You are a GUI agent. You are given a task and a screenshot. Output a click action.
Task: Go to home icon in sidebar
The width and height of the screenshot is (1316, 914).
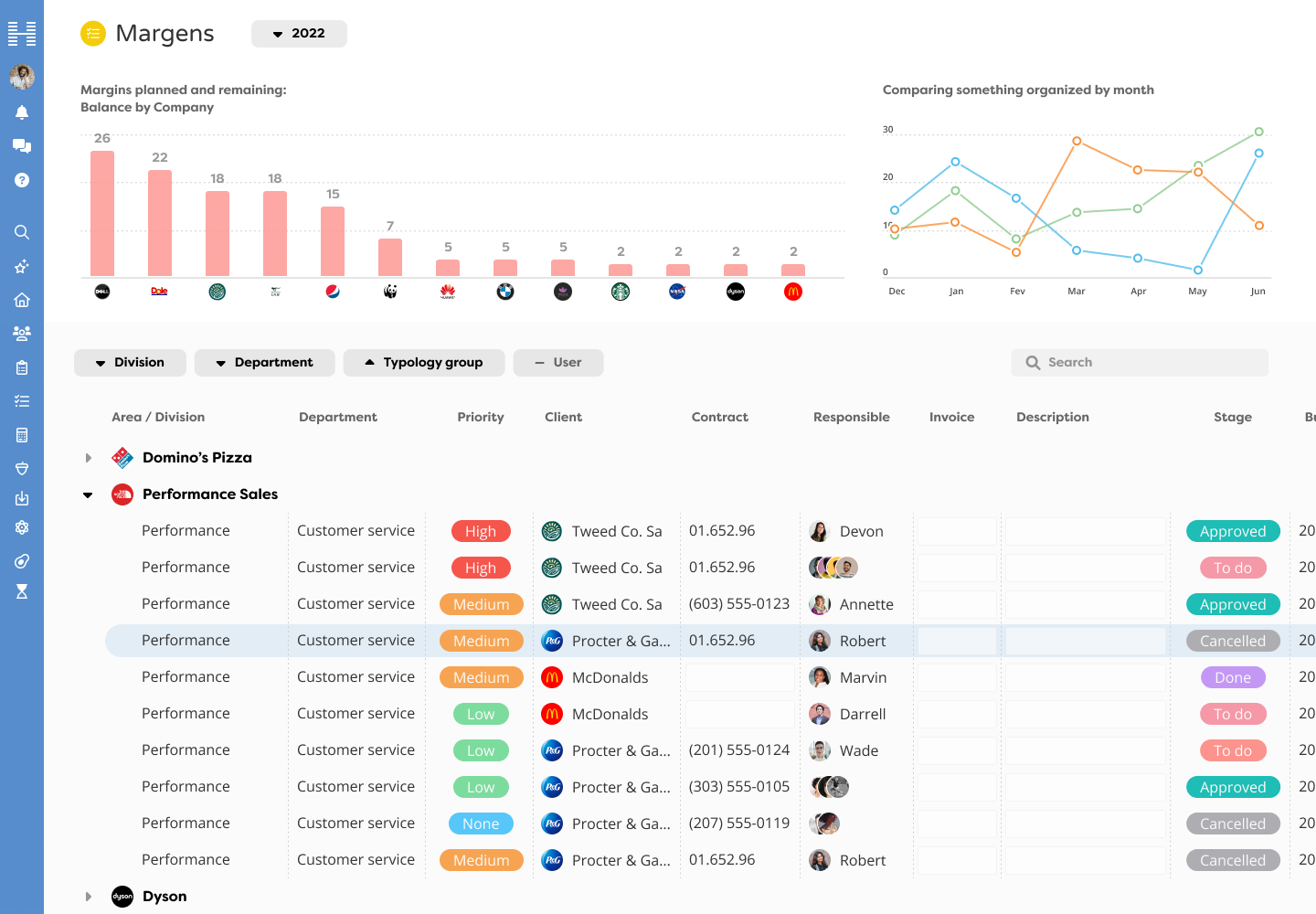pyautogui.click(x=22, y=300)
